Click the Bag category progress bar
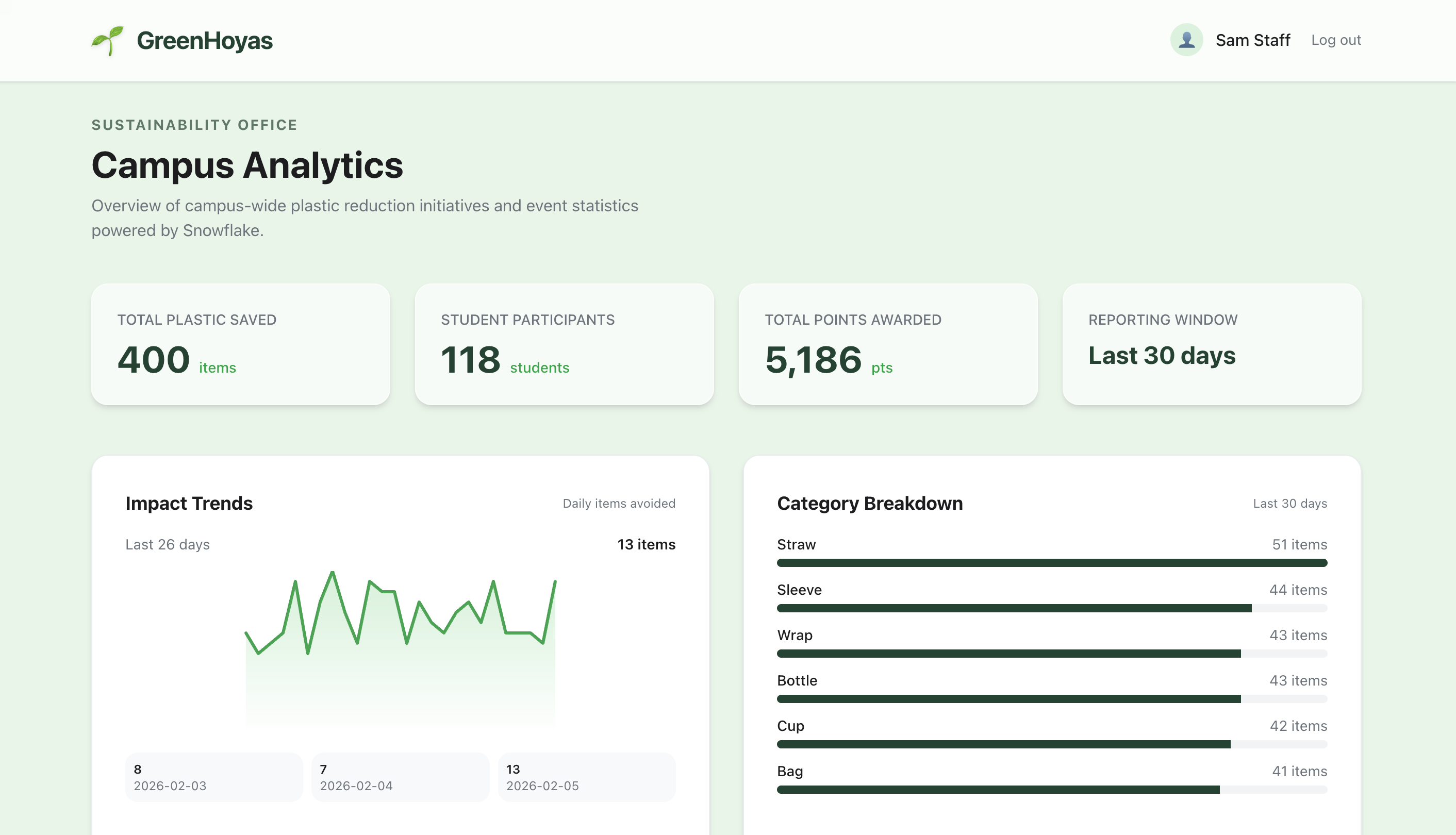This screenshot has height=835, width=1456. point(1052,789)
